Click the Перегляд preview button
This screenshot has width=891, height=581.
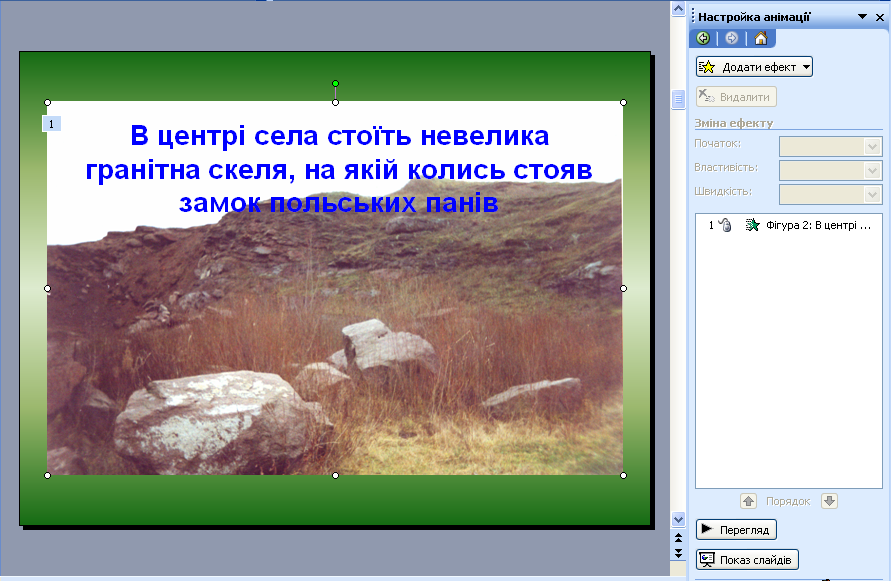[x=736, y=530]
